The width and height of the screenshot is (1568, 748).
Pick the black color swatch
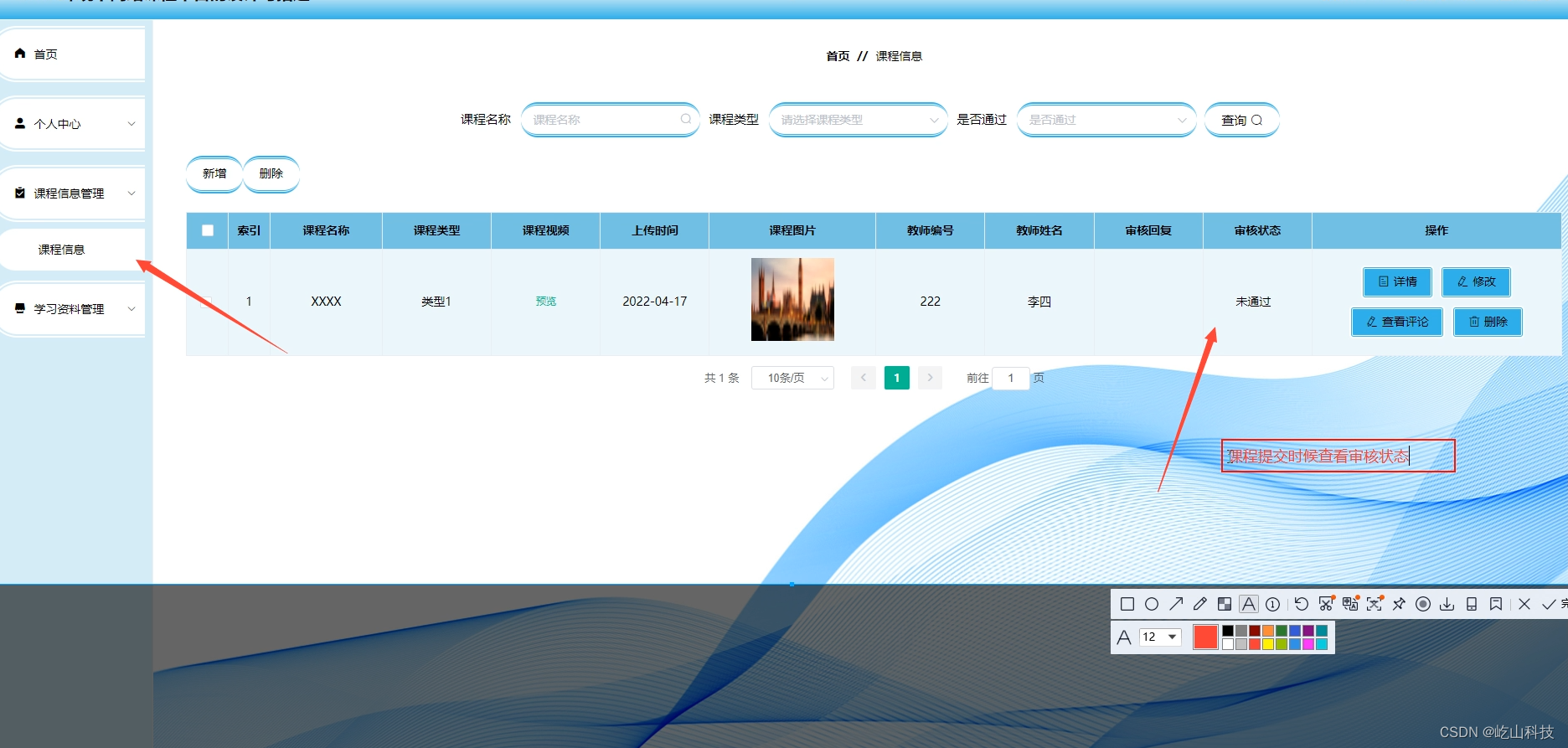[1228, 631]
